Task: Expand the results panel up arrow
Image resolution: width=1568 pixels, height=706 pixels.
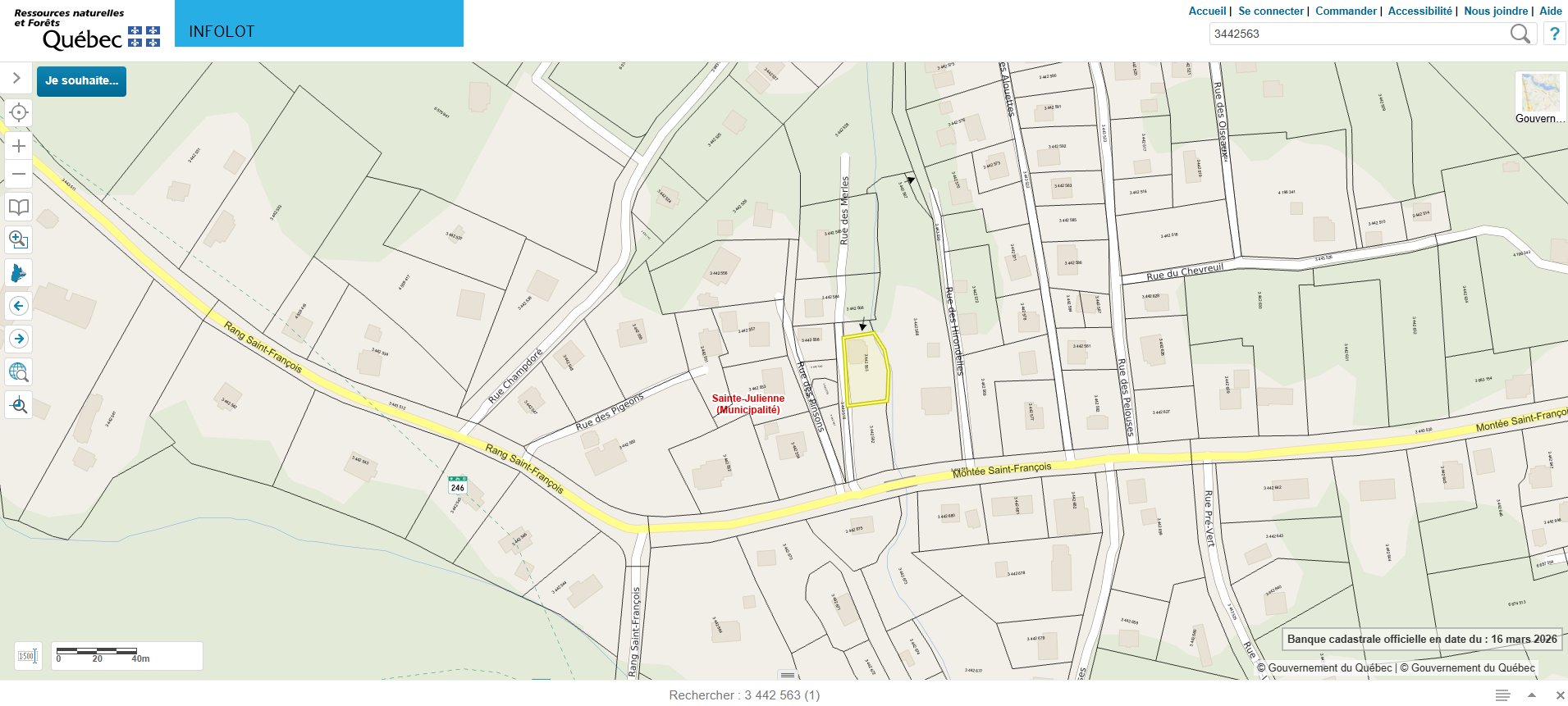Action: (1531, 695)
